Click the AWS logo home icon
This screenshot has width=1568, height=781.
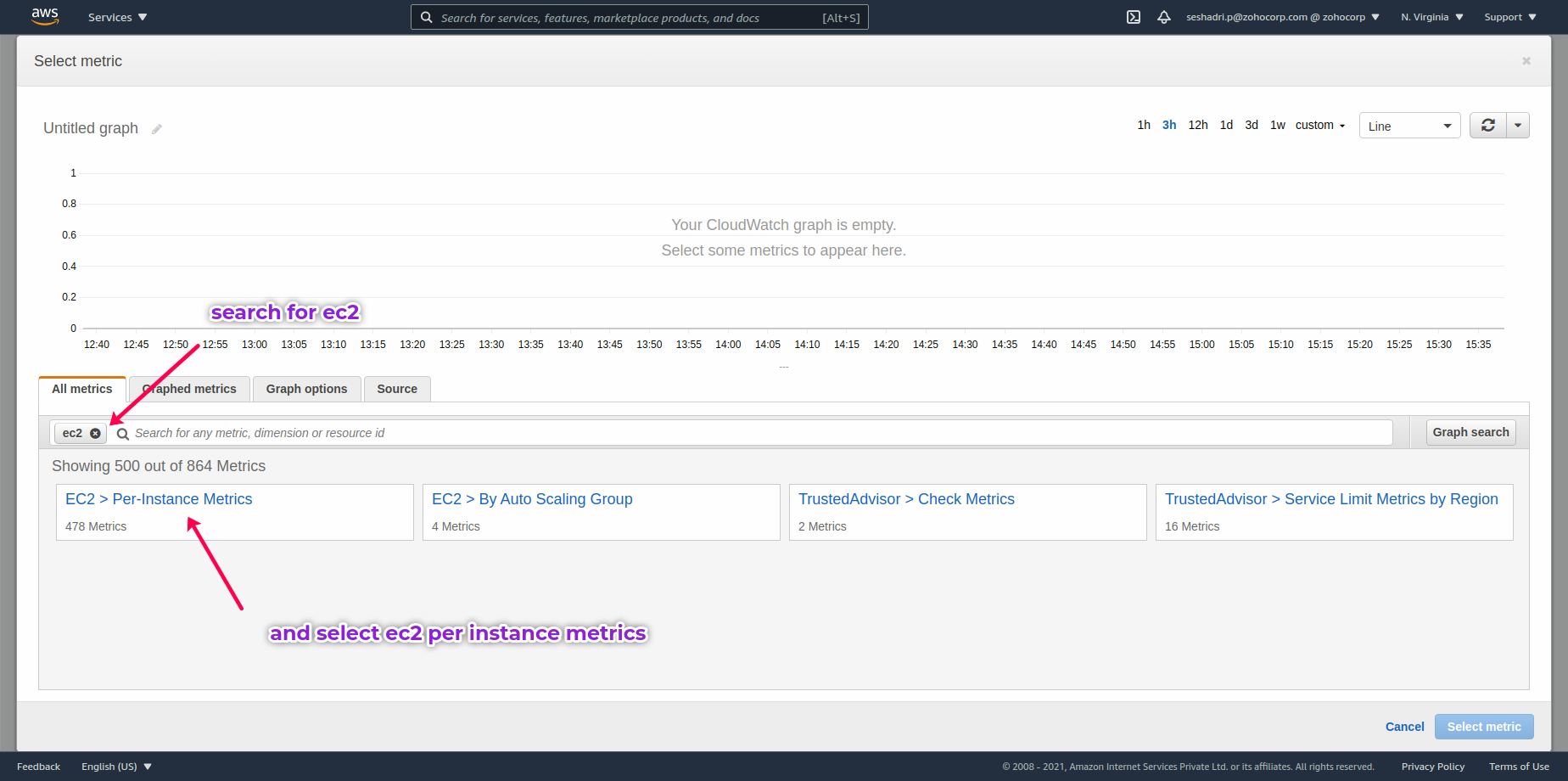45,17
